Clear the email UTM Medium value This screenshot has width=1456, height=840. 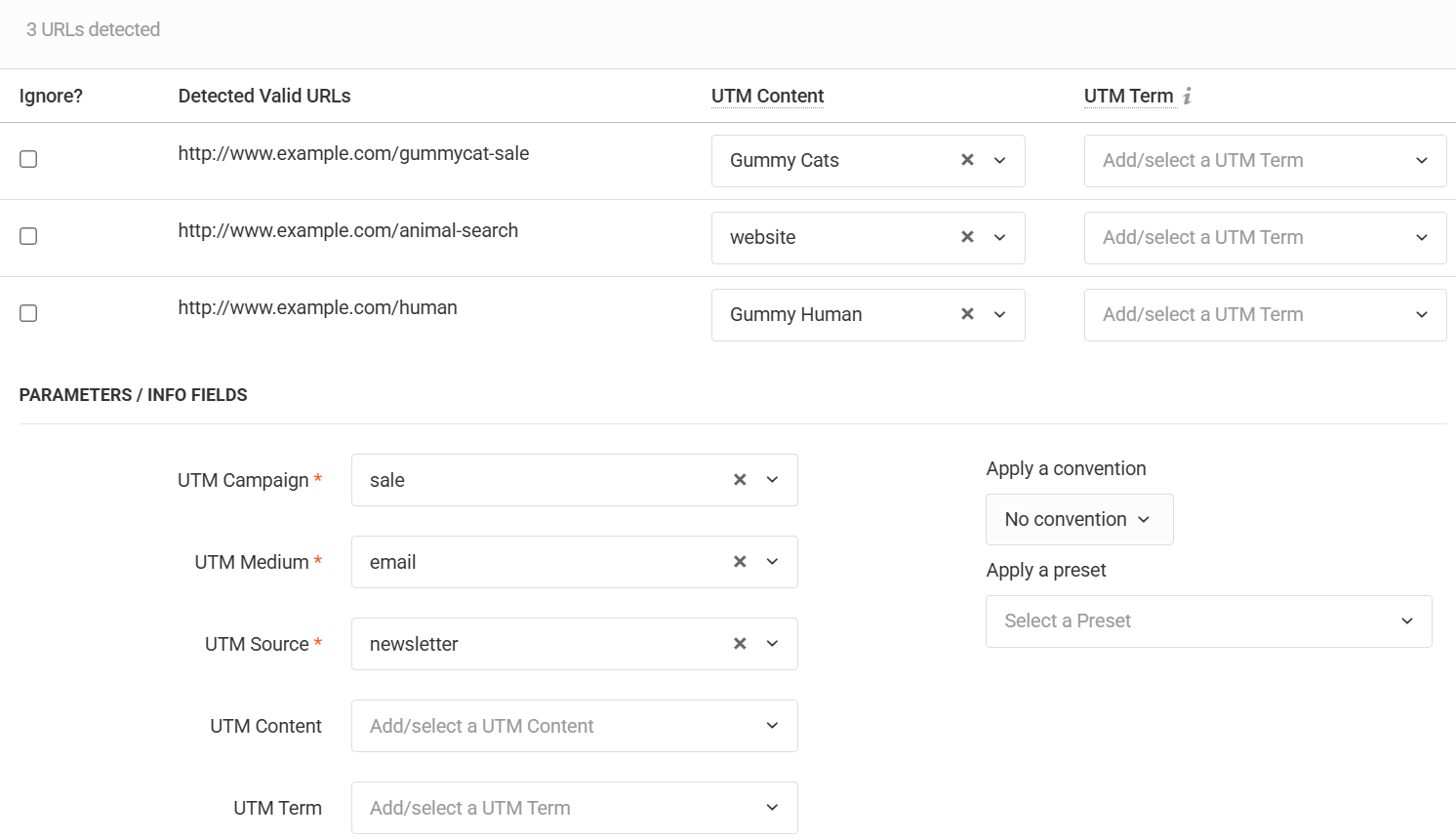point(740,562)
